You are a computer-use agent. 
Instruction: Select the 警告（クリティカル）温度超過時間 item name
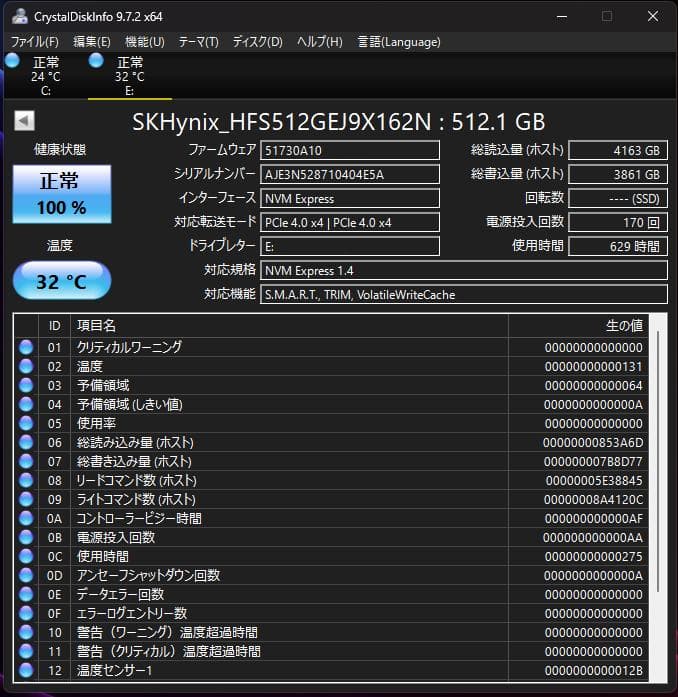[168, 652]
